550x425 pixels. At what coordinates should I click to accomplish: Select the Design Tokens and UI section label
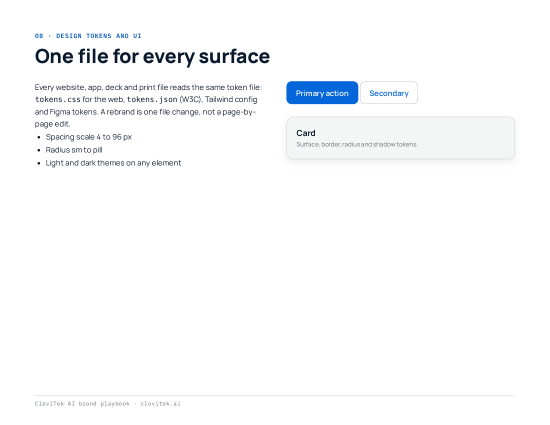coord(88,36)
